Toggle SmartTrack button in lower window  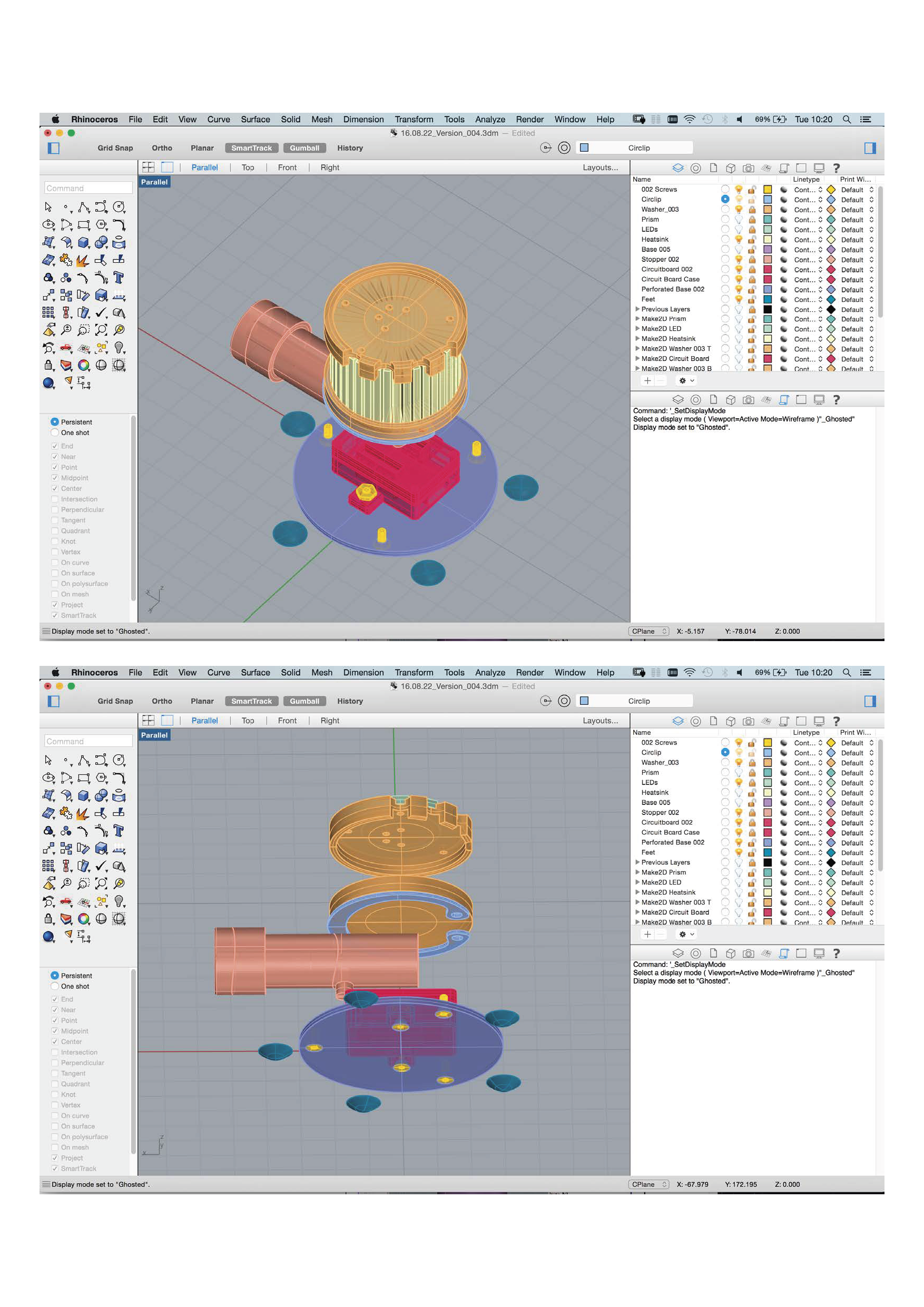click(x=252, y=701)
